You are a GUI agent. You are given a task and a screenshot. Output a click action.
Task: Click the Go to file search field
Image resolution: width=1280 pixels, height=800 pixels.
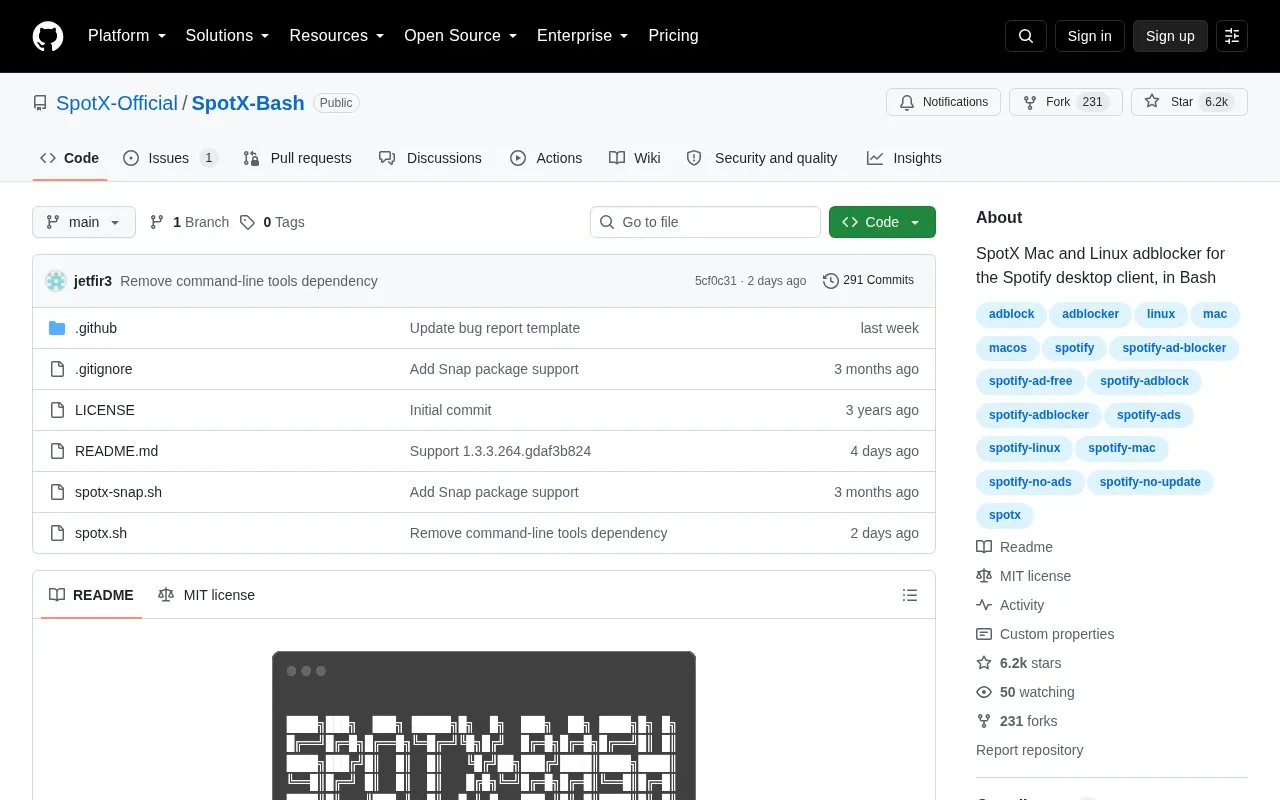click(705, 222)
